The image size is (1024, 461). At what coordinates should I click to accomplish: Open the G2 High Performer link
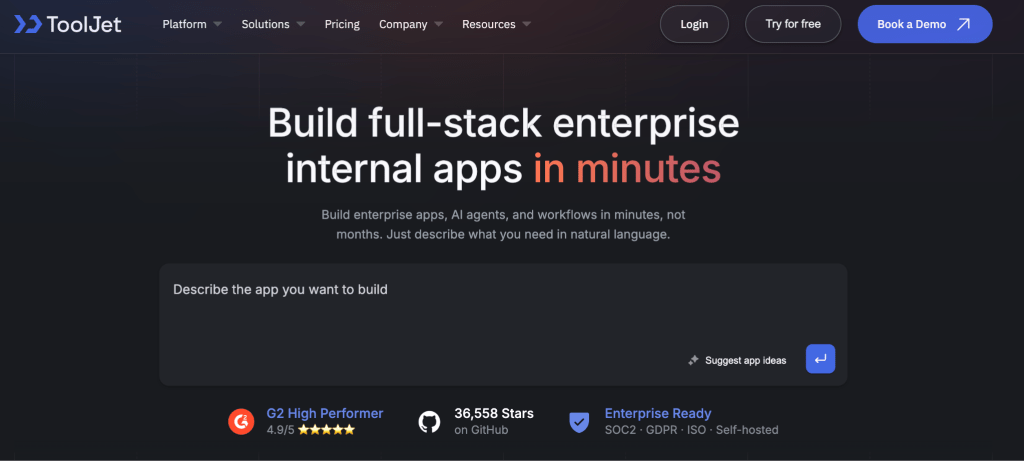point(325,413)
